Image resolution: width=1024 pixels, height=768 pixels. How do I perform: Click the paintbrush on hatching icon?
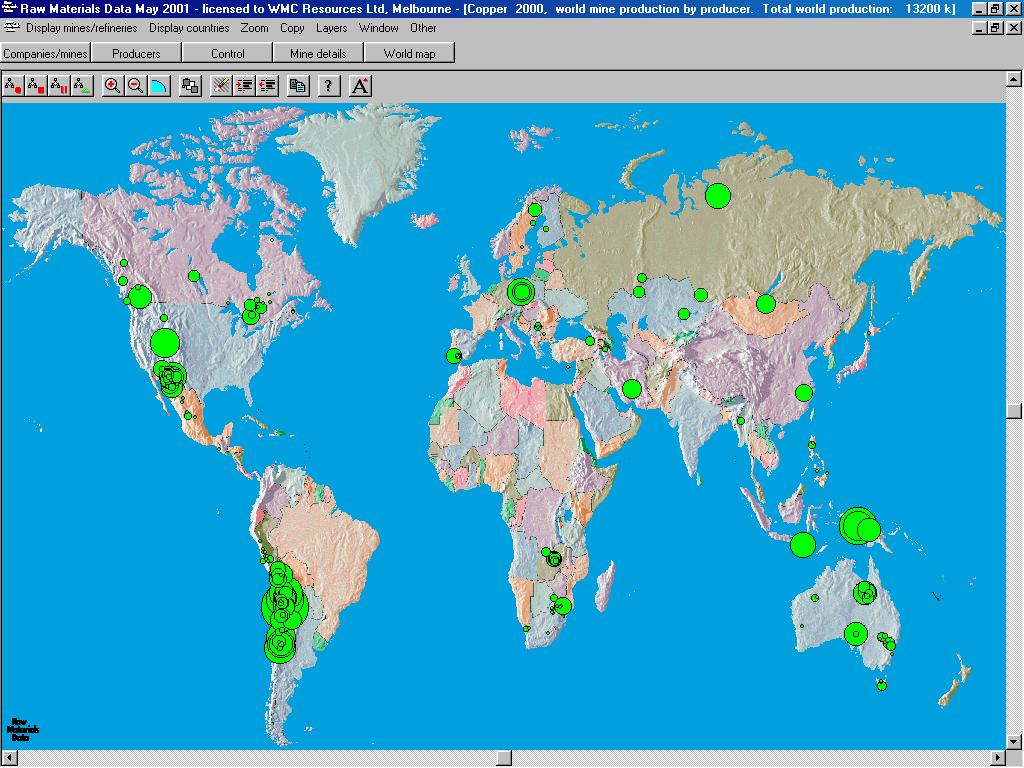coord(221,86)
